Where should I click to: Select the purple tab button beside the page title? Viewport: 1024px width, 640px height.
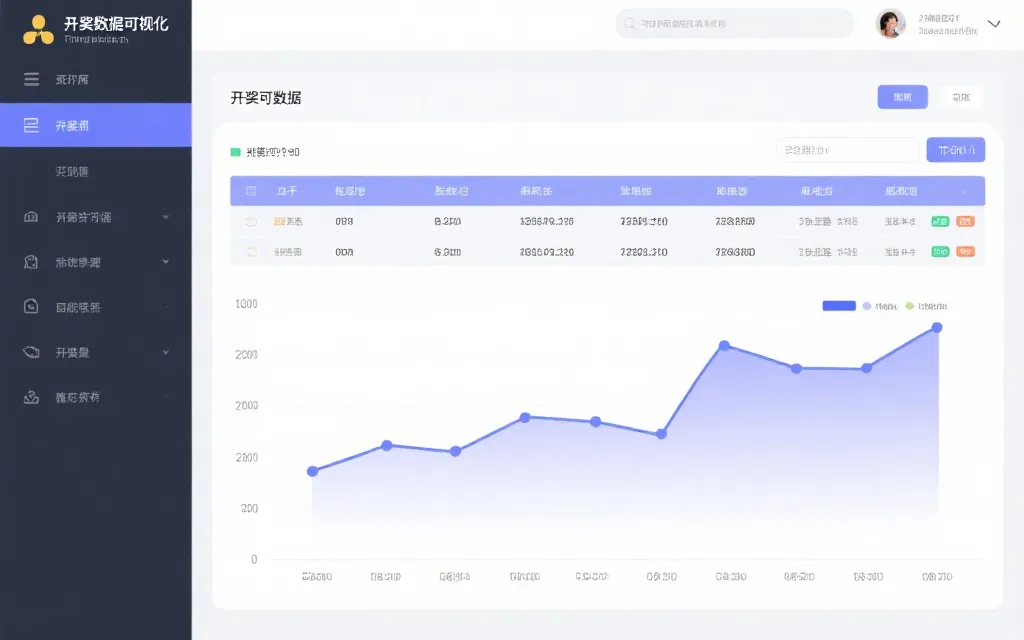pyautogui.click(x=902, y=97)
